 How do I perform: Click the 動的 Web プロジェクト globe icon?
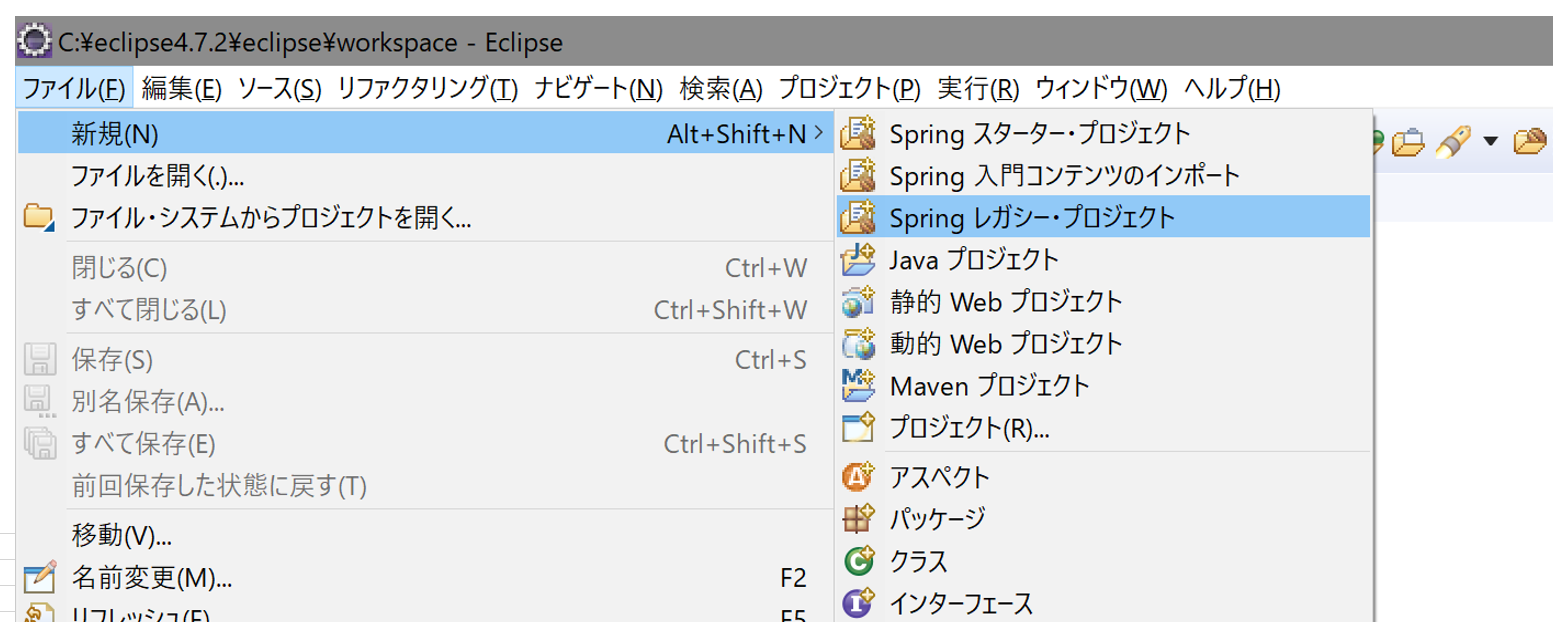pos(858,343)
